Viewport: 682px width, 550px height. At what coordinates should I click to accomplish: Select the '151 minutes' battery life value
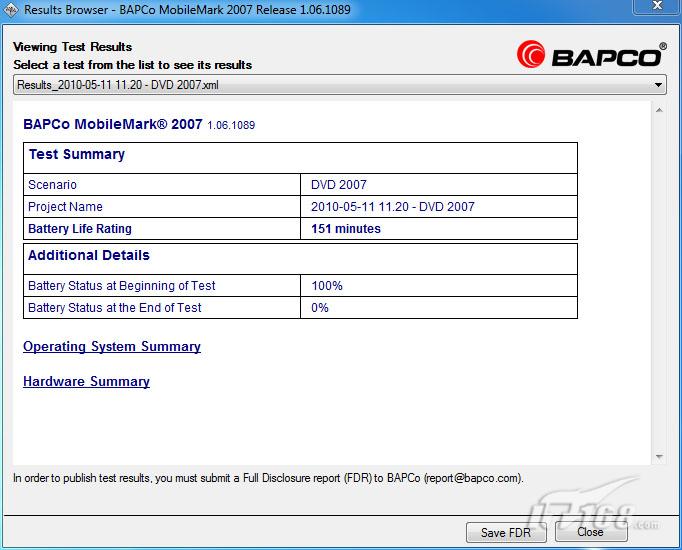[x=346, y=229]
